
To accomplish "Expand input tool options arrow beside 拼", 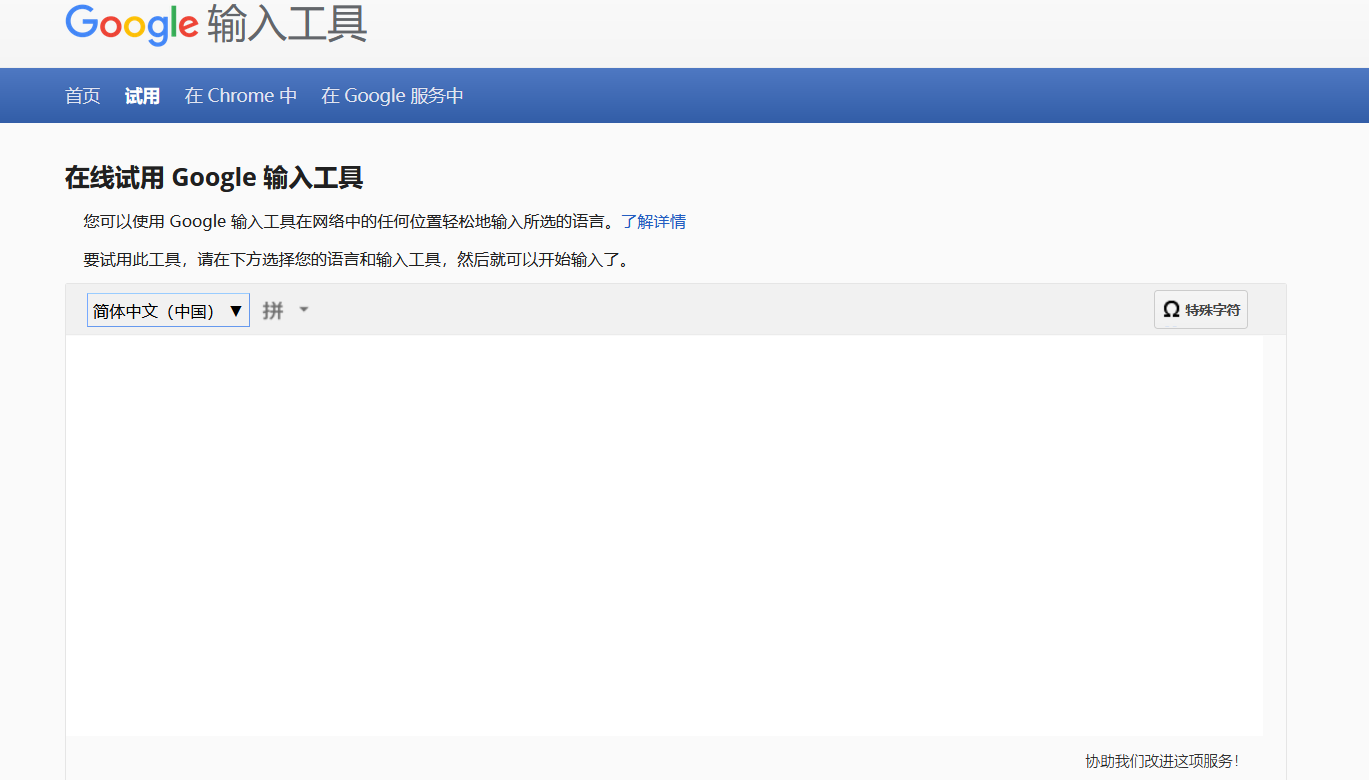I will point(304,310).
